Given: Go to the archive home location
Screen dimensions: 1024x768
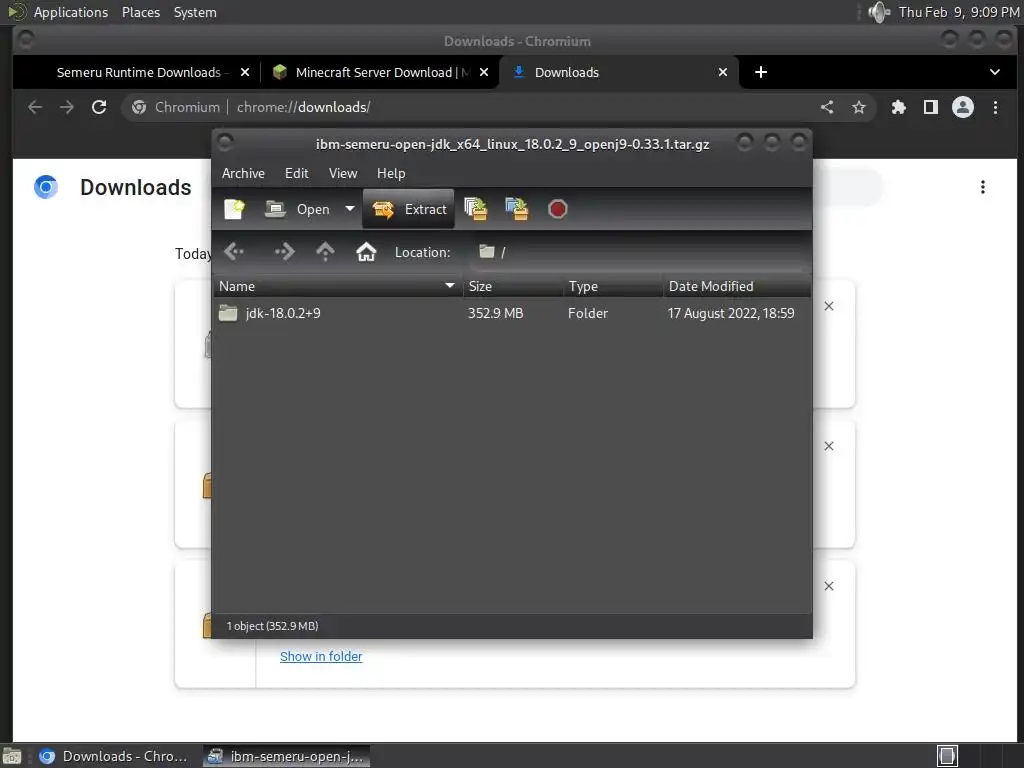Looking at the screenshot, I should coord(366,252).
